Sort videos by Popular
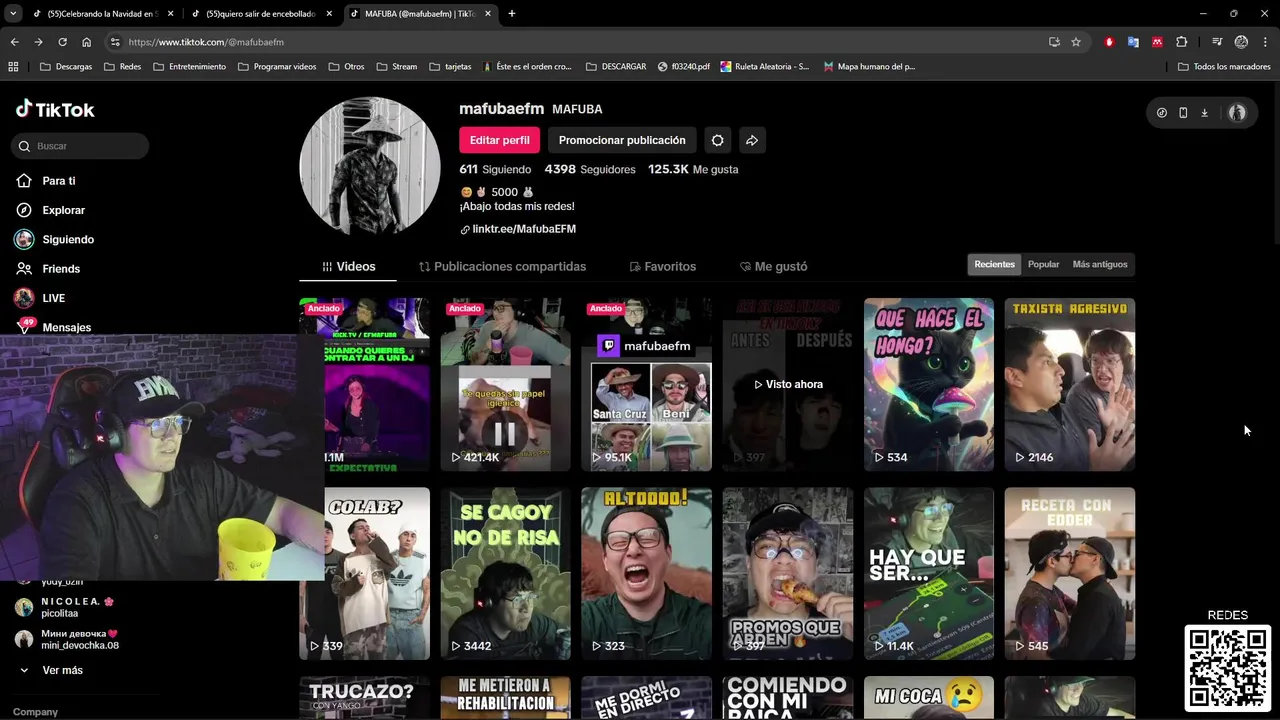This screenshot has width=1280, height=720. pos(1043,265)
